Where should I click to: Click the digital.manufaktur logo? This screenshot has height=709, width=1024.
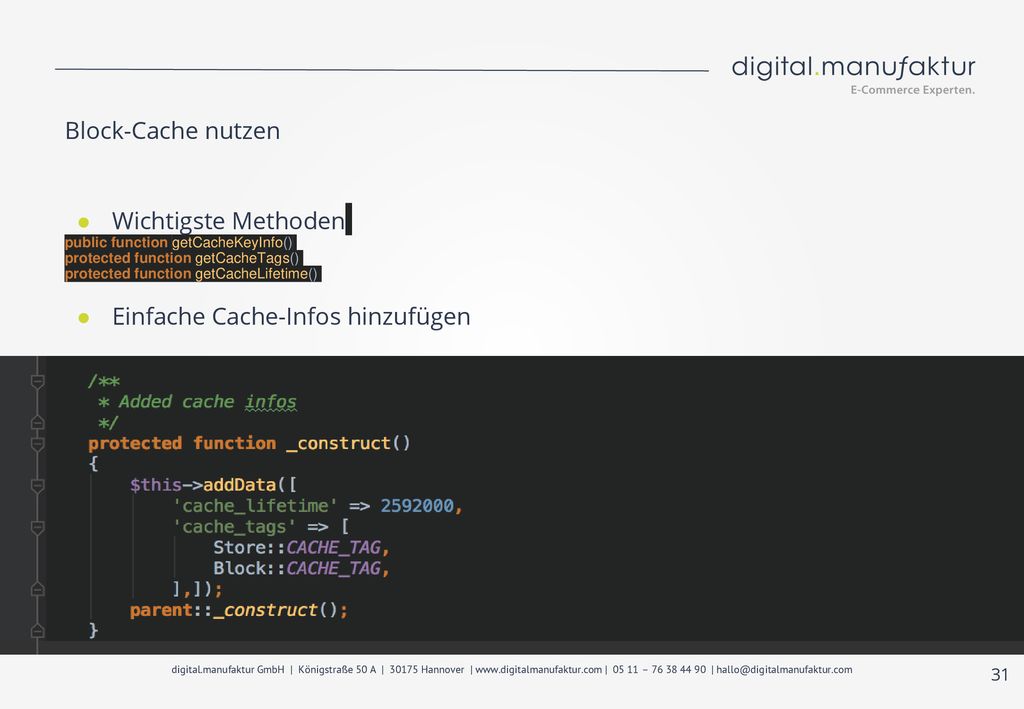853,67
